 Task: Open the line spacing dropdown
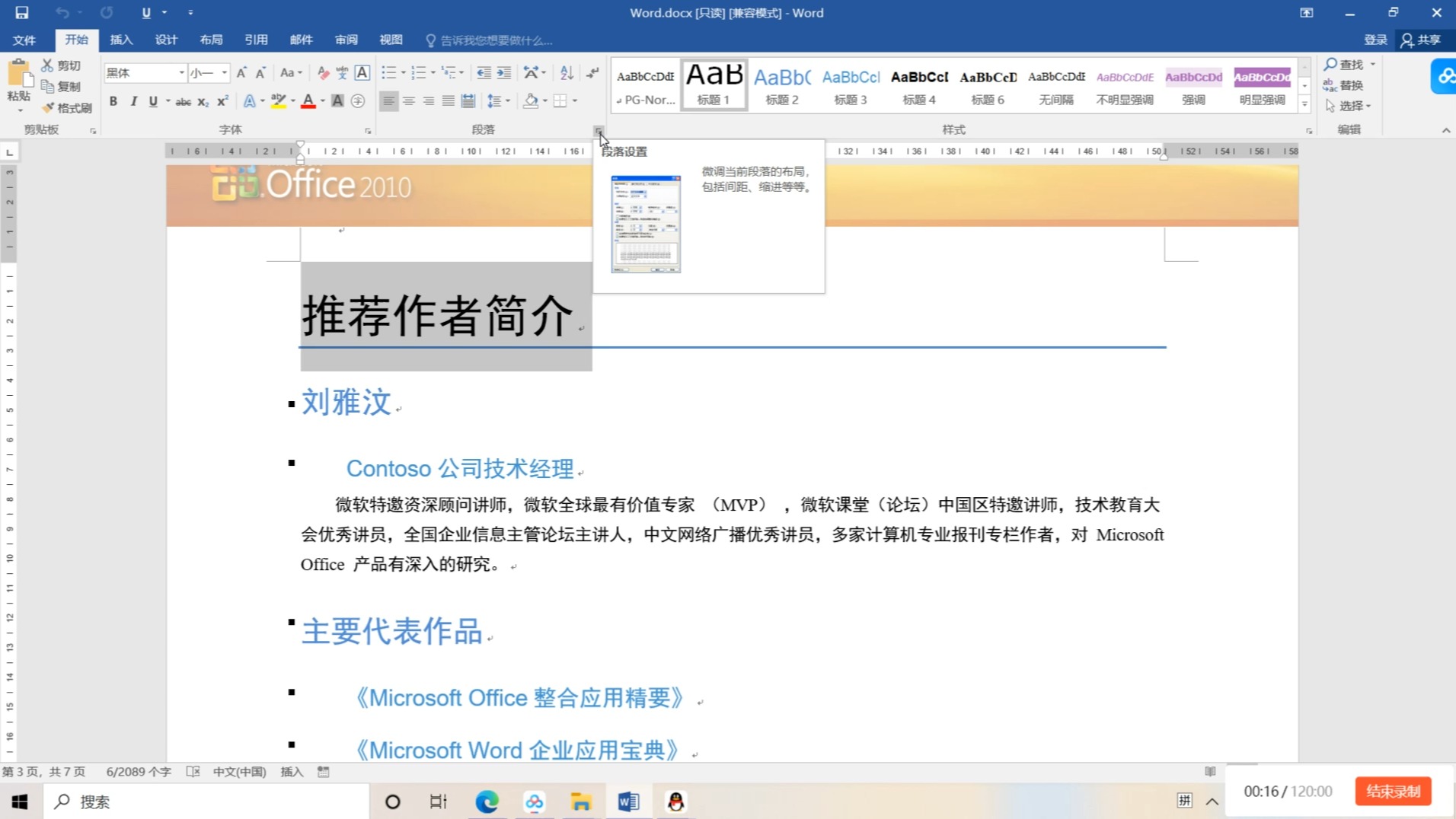[507, 100]
